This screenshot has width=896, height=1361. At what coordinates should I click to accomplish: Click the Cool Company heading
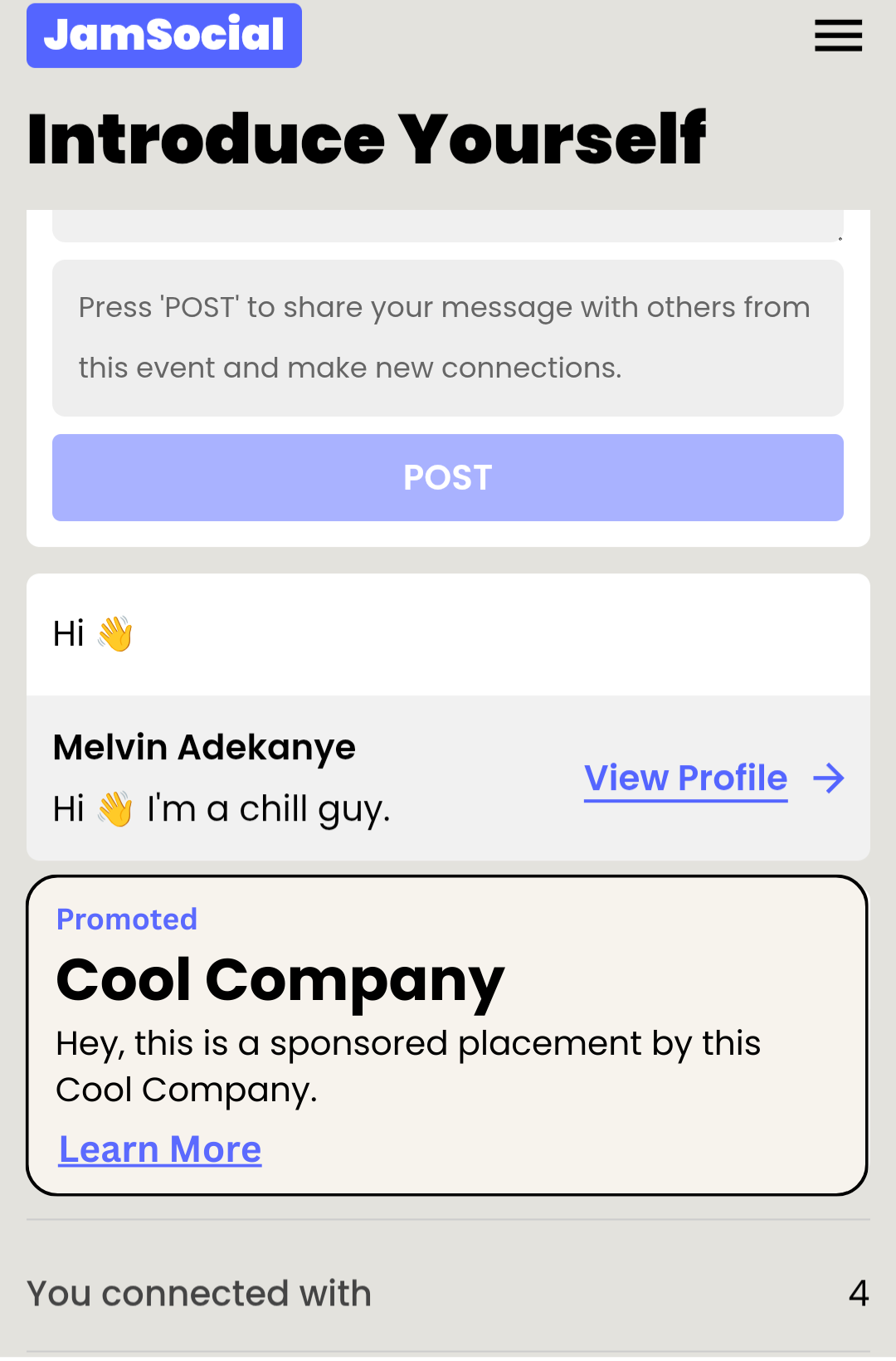tap(280, 980)
